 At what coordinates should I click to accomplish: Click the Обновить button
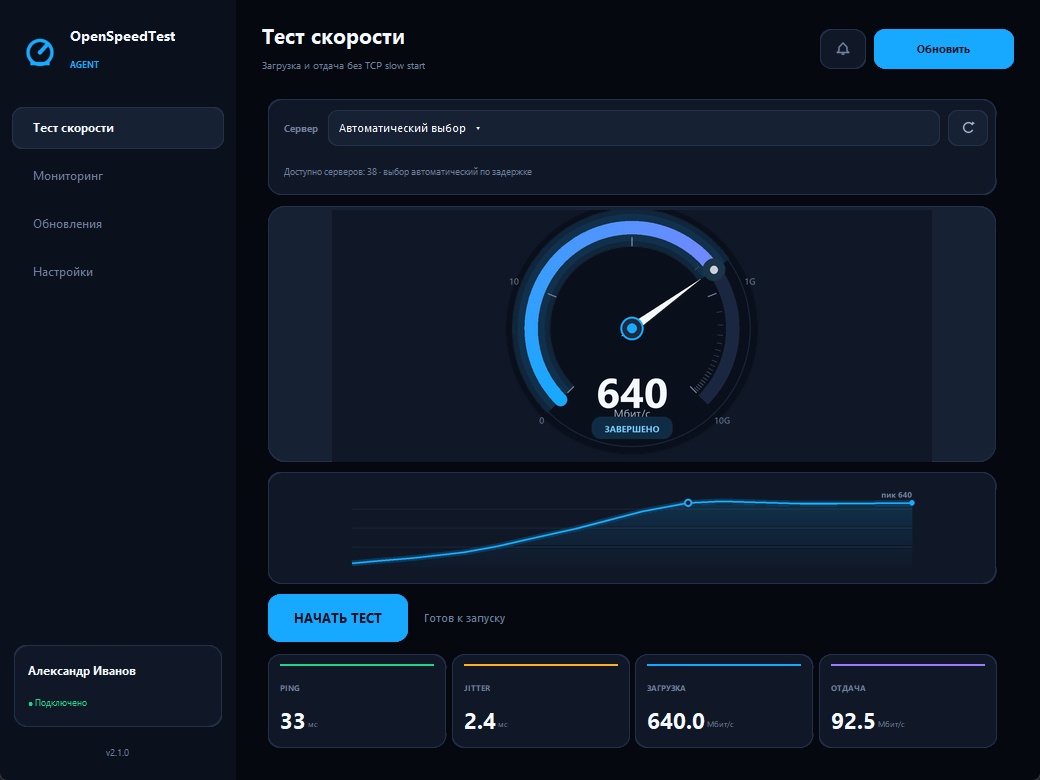[x=943, y=49]
